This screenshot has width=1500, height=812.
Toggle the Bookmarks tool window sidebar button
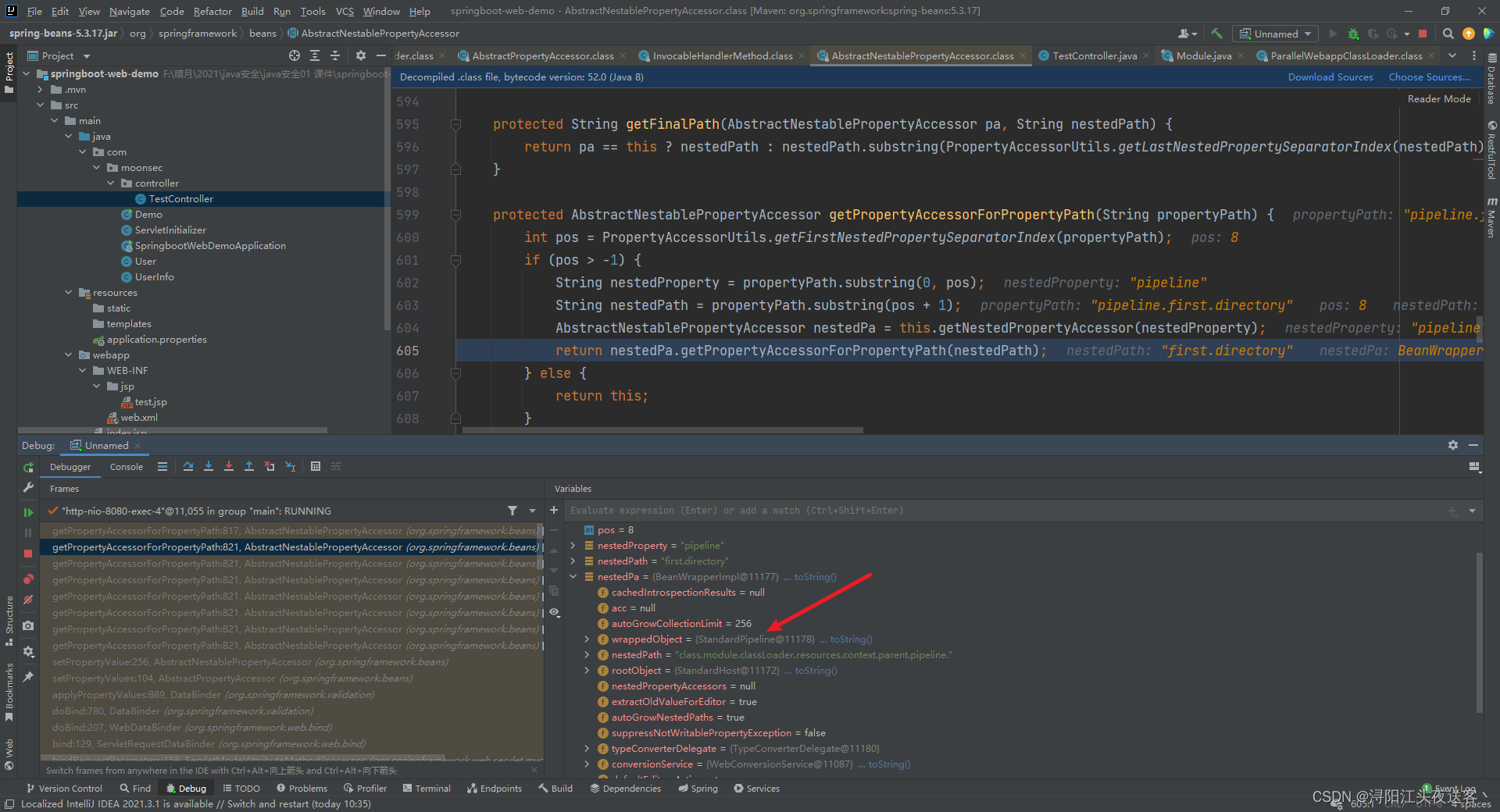click(9, 693)
